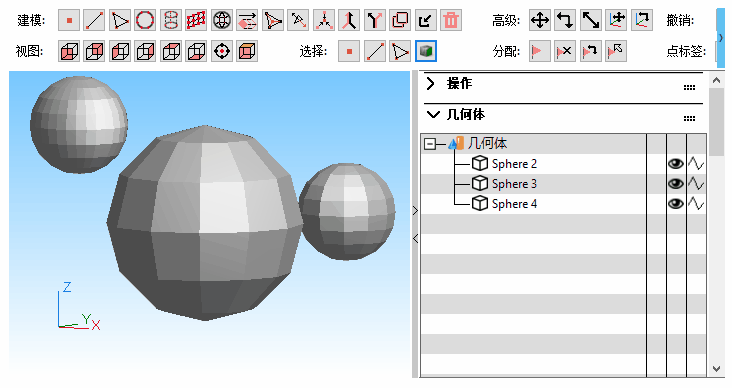This screenshot has width=732, height=388.
Task: Select the create sphere globe tool
Action: pos(222,21)
